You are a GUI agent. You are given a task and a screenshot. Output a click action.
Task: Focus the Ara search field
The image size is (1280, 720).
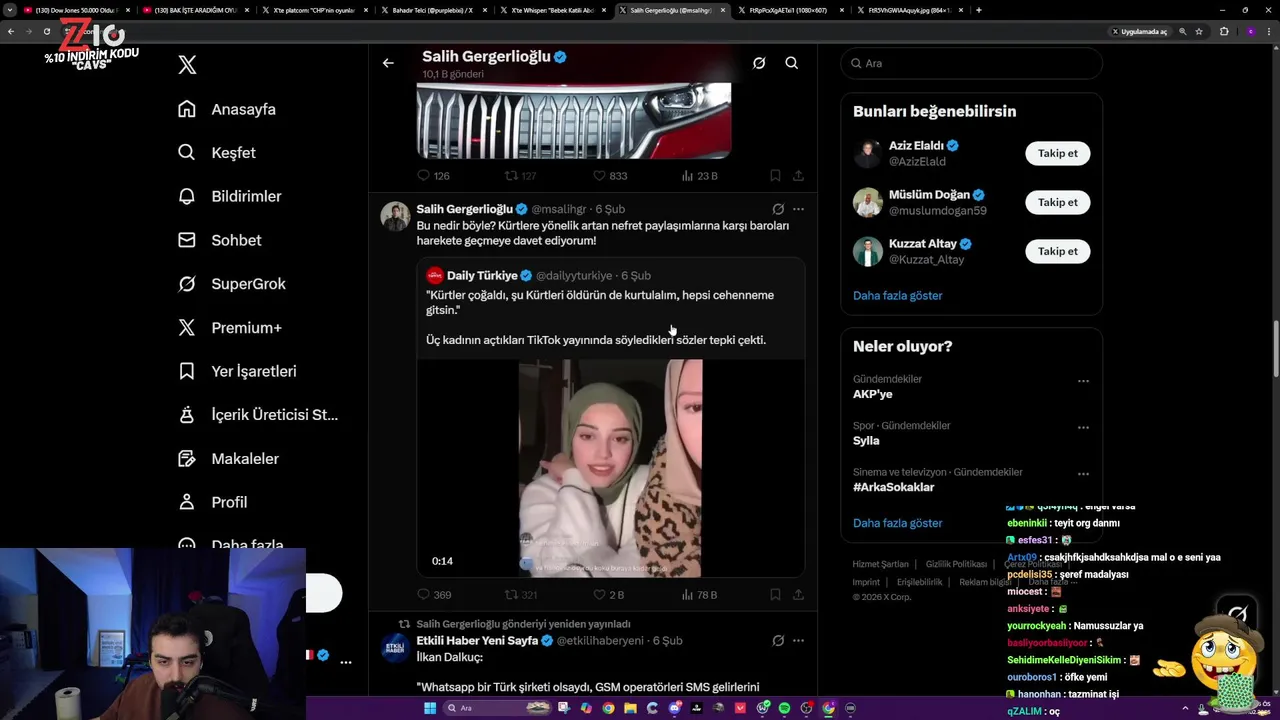pos(971,63)
